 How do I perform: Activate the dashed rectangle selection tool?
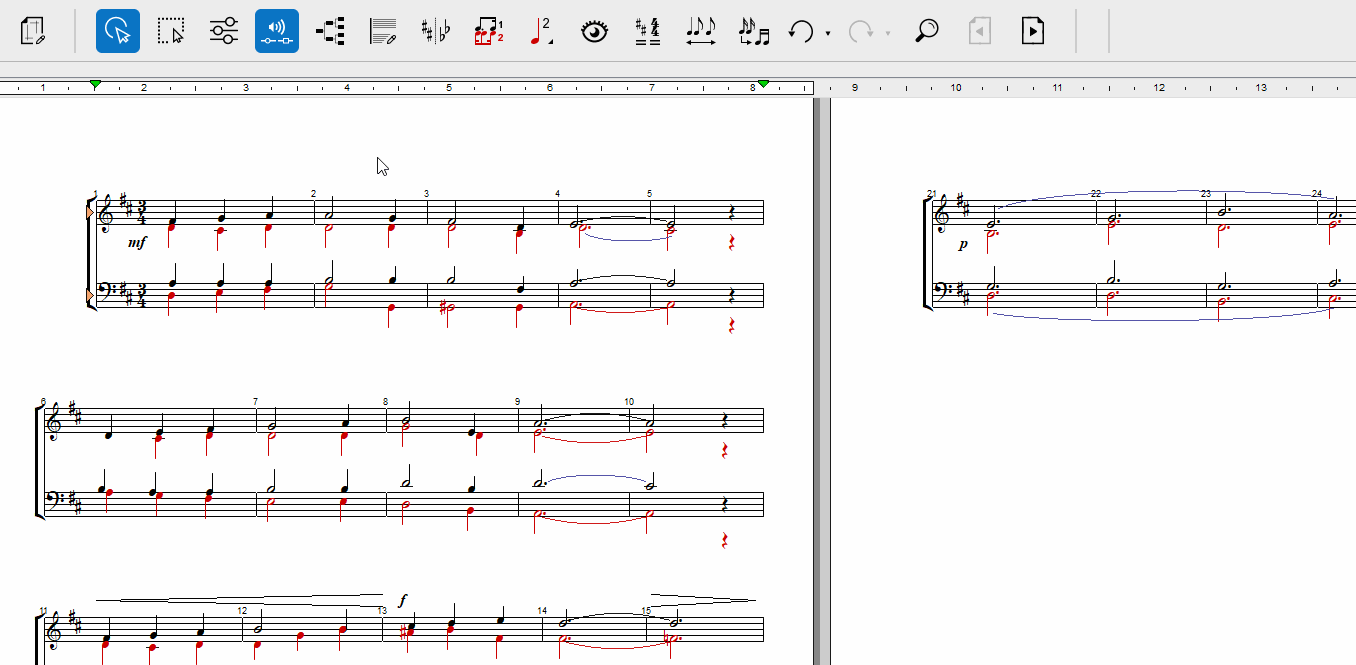click(x=171, y=31)
